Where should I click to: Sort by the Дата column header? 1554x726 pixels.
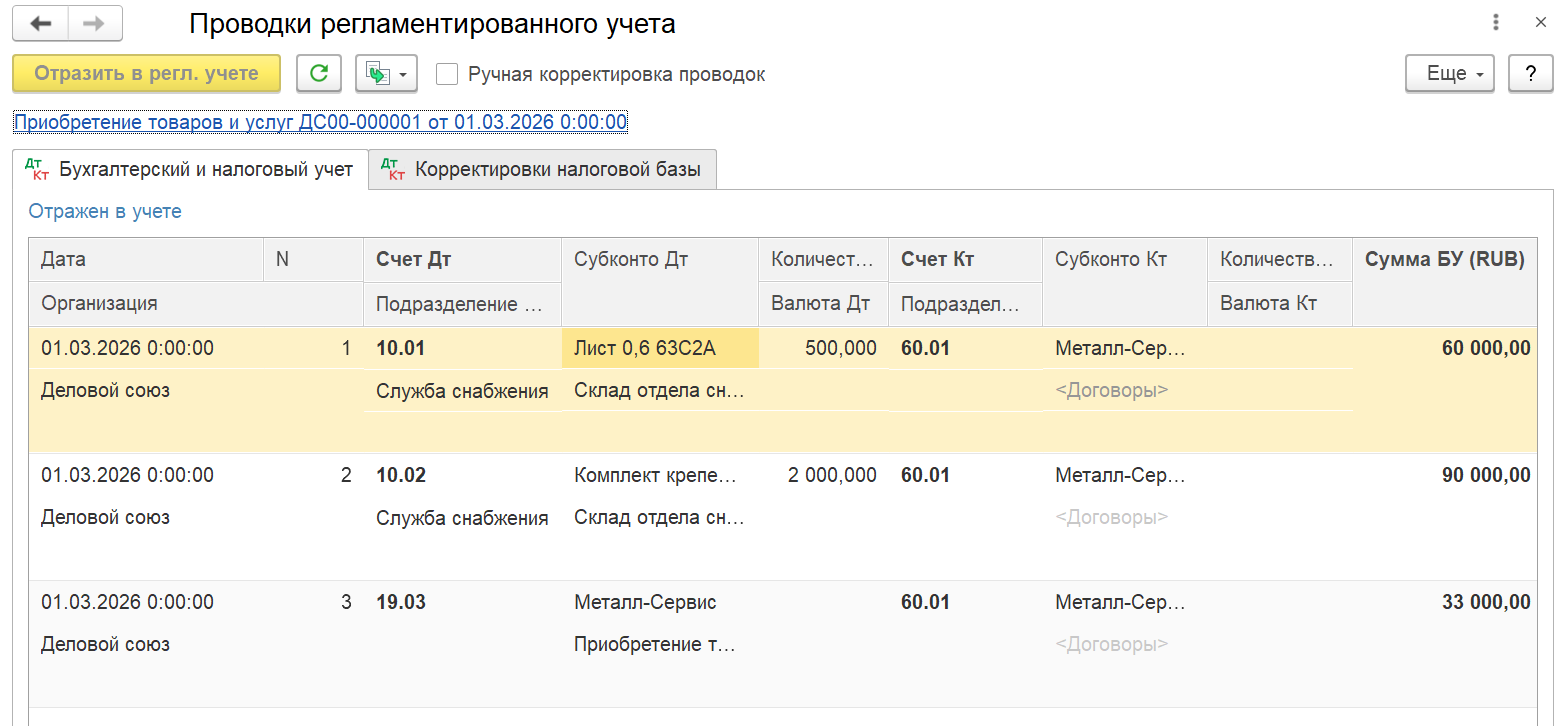click(x=146, y=259)
